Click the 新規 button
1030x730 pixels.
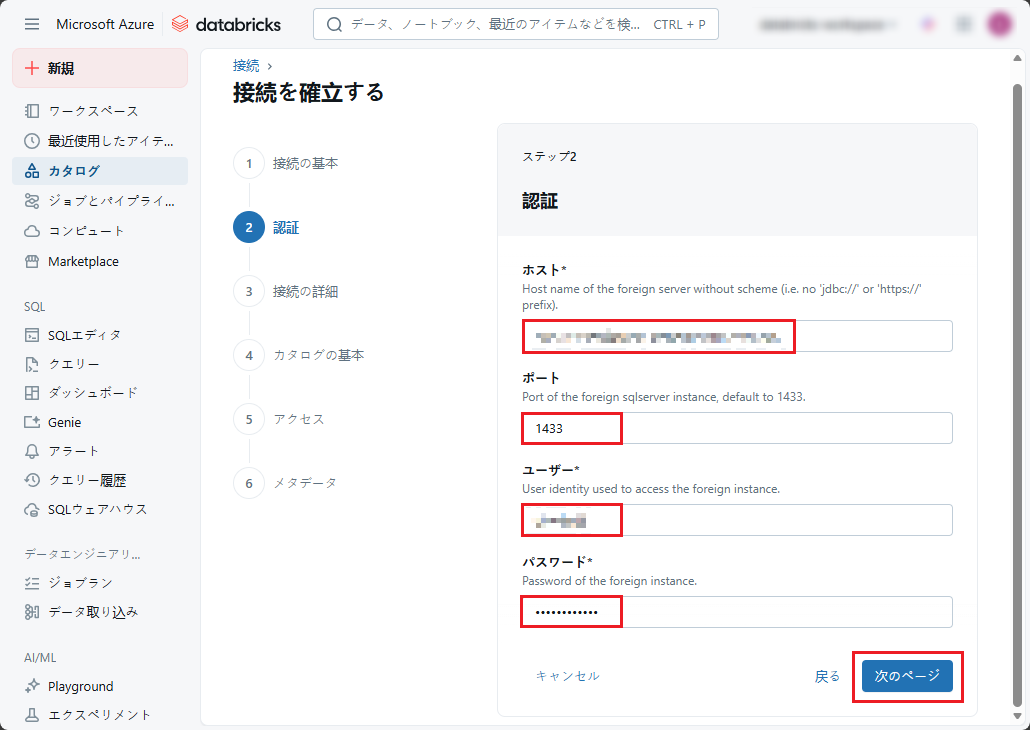coord(100,68)
